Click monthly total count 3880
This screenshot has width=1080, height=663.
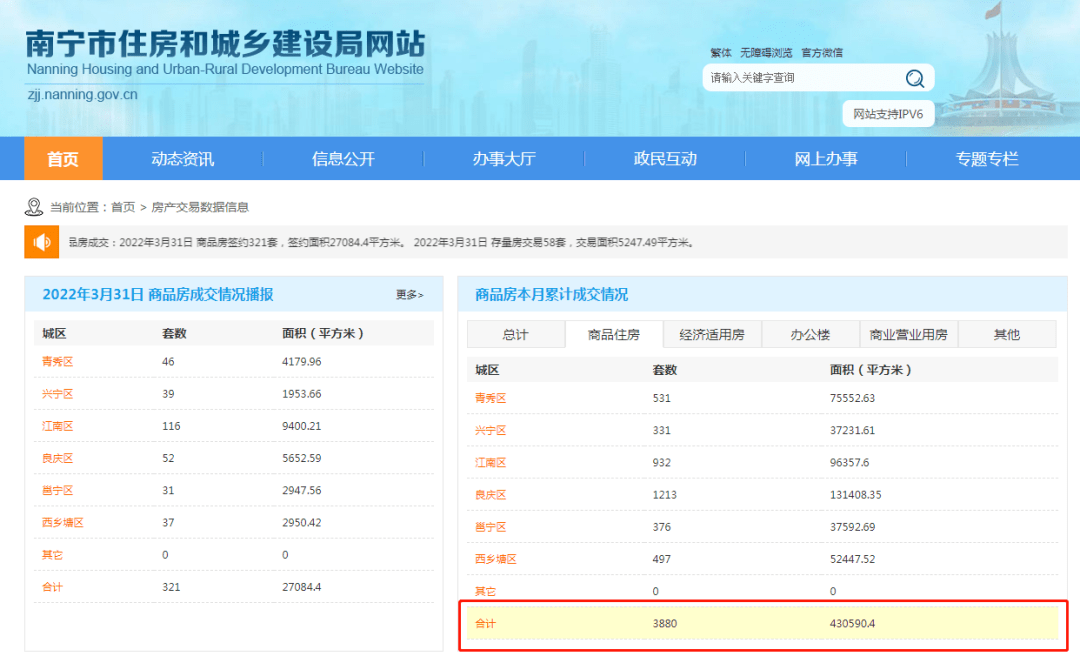(665, 623)
